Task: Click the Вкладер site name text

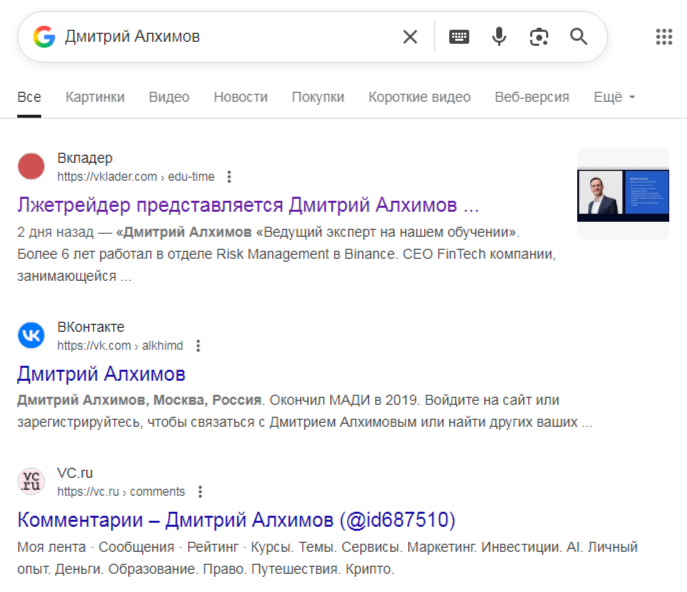Action: [x=85, y=158]
